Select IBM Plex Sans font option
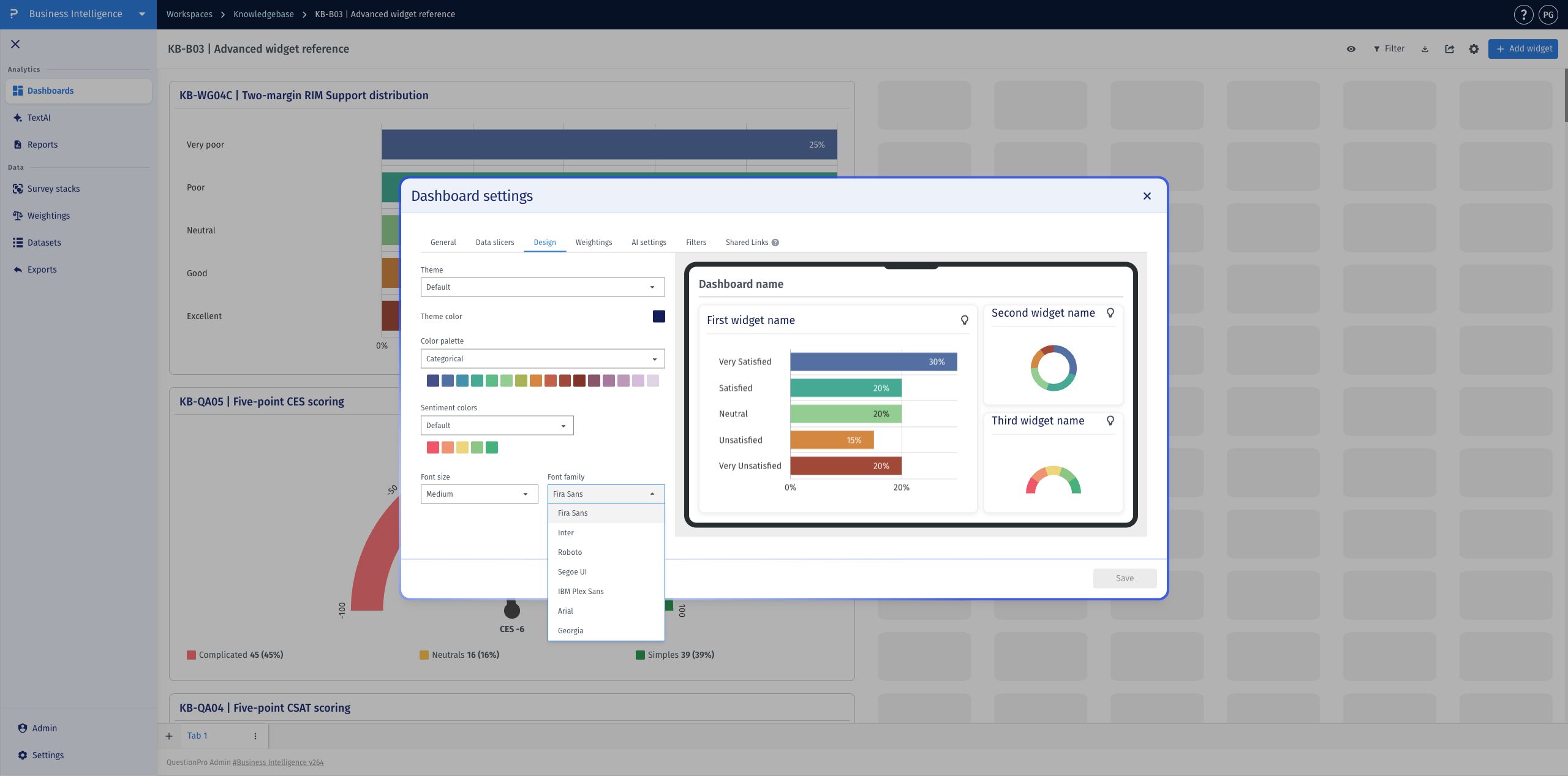 point(606,592)
